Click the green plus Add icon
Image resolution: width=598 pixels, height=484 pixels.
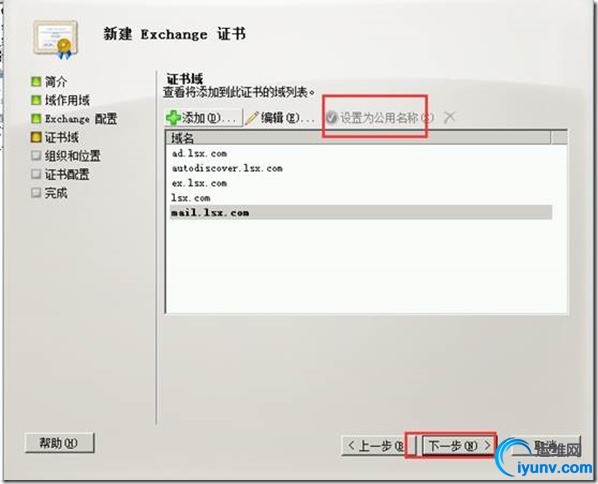[x=173, y=118]
